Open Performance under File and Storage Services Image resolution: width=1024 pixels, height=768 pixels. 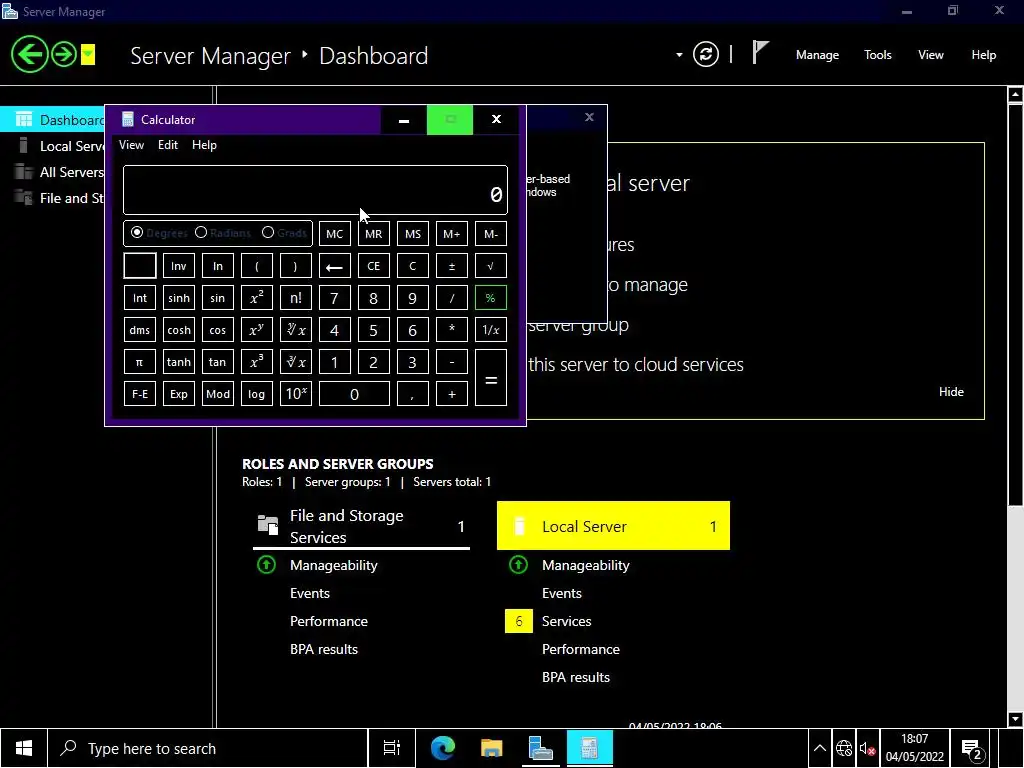(x=328, y=621)
